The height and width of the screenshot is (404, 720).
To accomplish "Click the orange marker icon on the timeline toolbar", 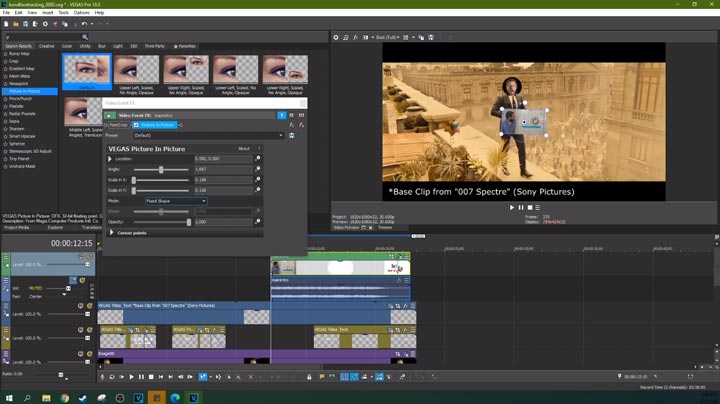I will pyautogui.click(x=322, y=377).
